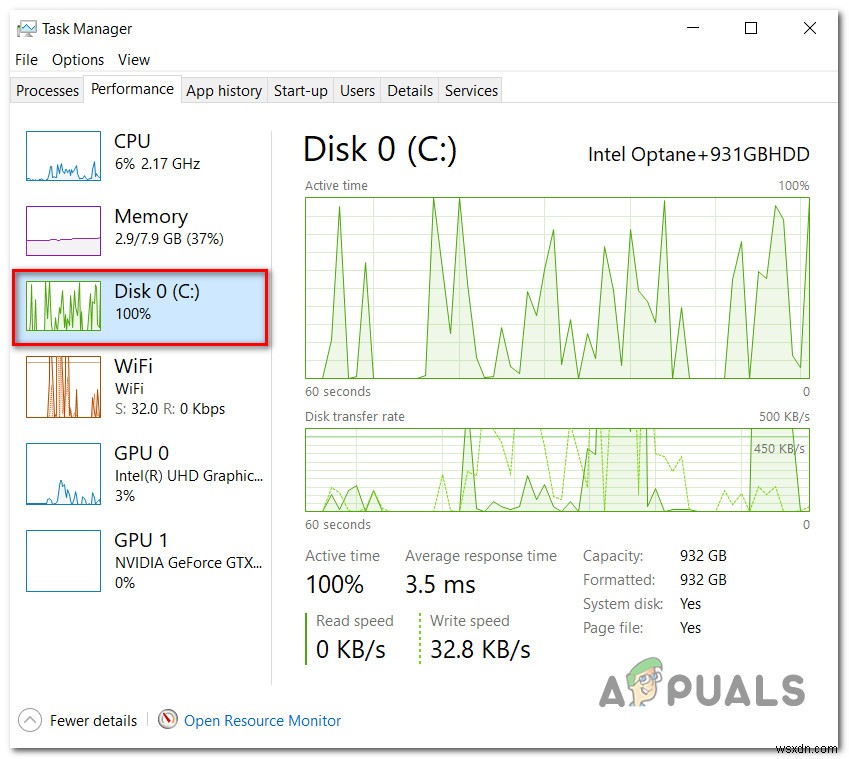
Task: Click the Task Manager title bar icon
Action: coord(25,28)
